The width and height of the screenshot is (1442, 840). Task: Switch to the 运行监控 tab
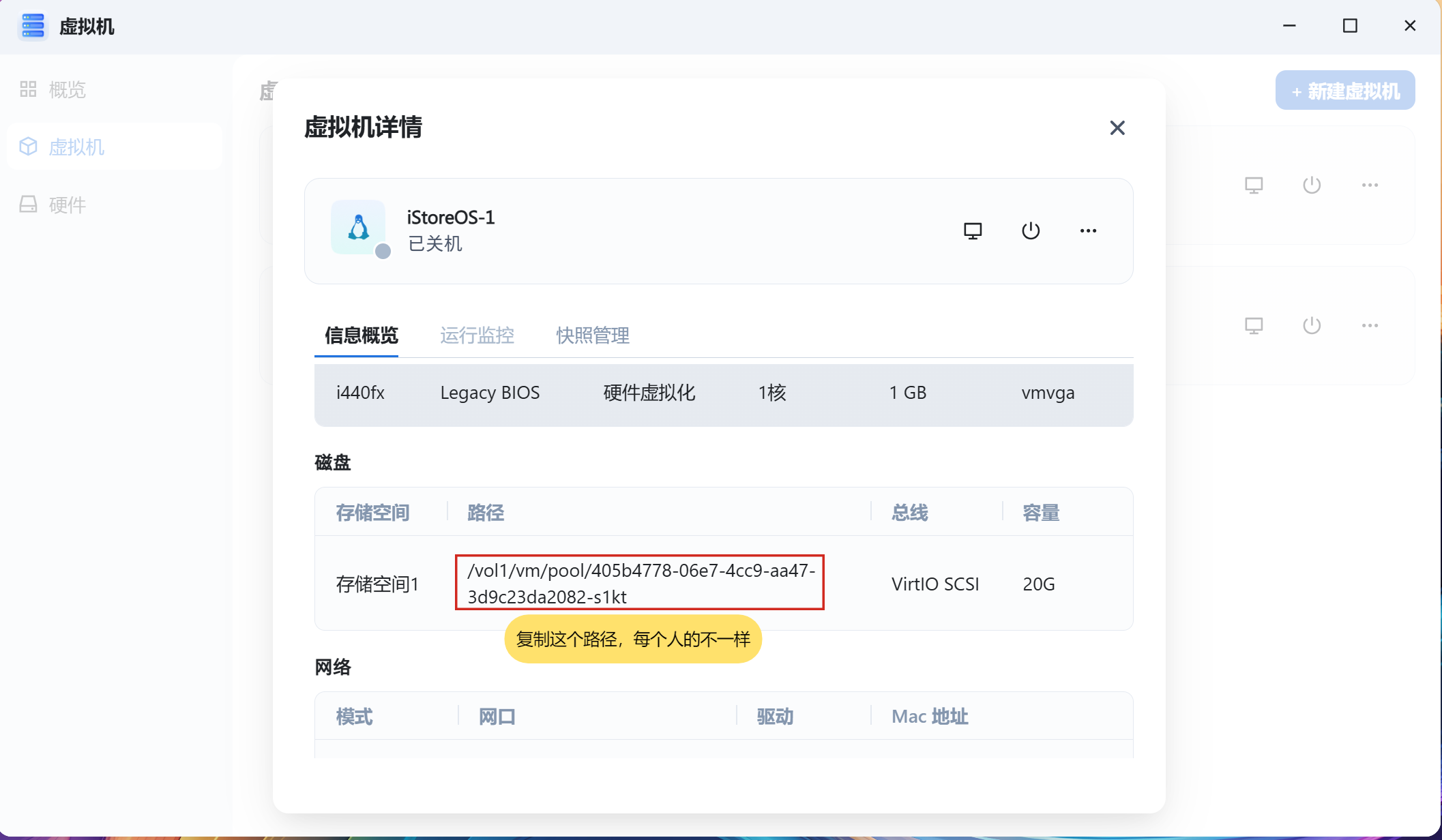point(477,335)
